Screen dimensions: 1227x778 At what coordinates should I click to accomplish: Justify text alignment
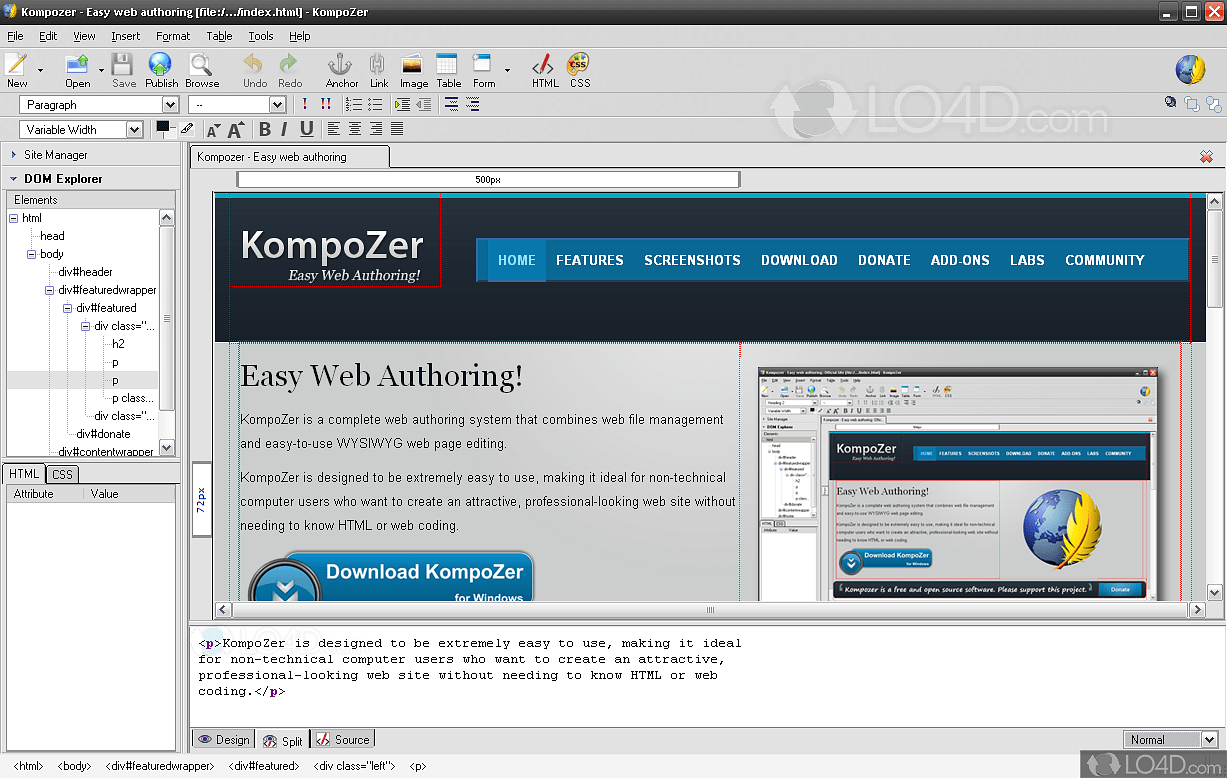(397, 129)
